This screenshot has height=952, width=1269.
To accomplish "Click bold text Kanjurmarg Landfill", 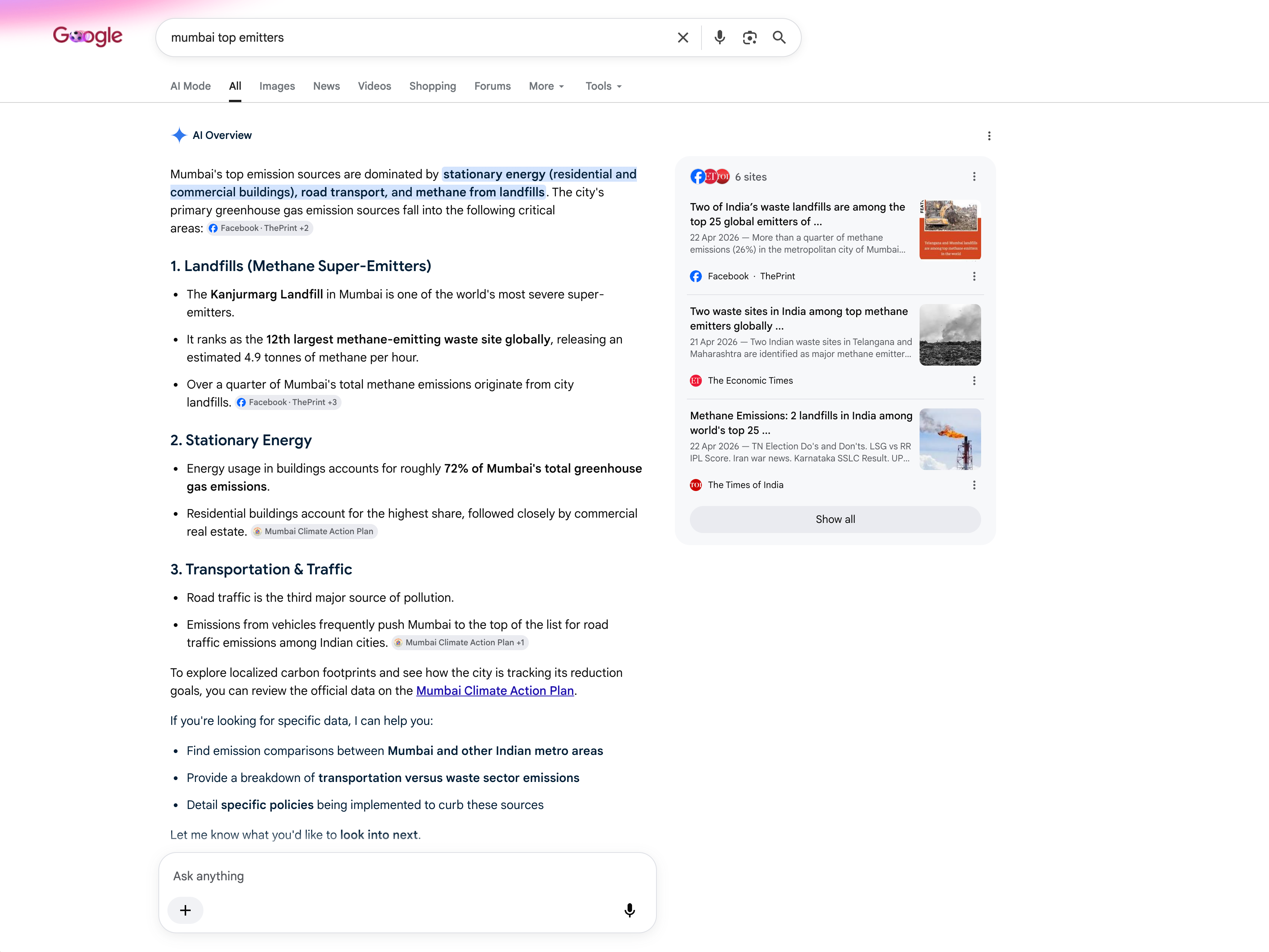I will [267, 294].
